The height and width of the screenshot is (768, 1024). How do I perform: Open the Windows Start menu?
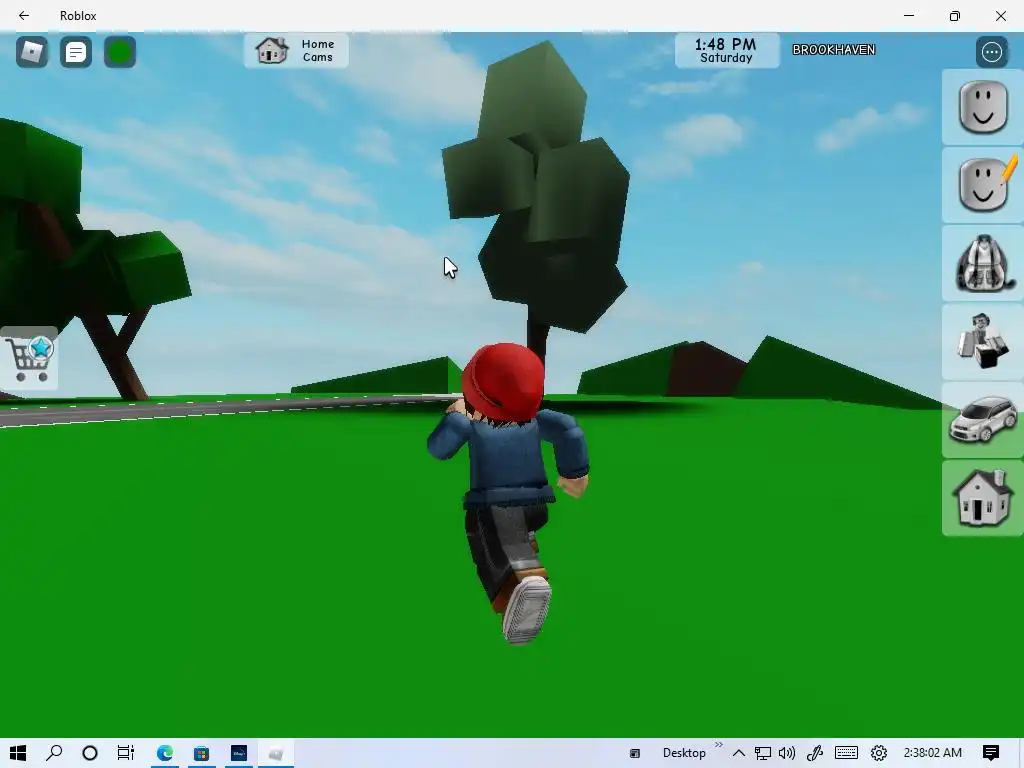point(18,753)
